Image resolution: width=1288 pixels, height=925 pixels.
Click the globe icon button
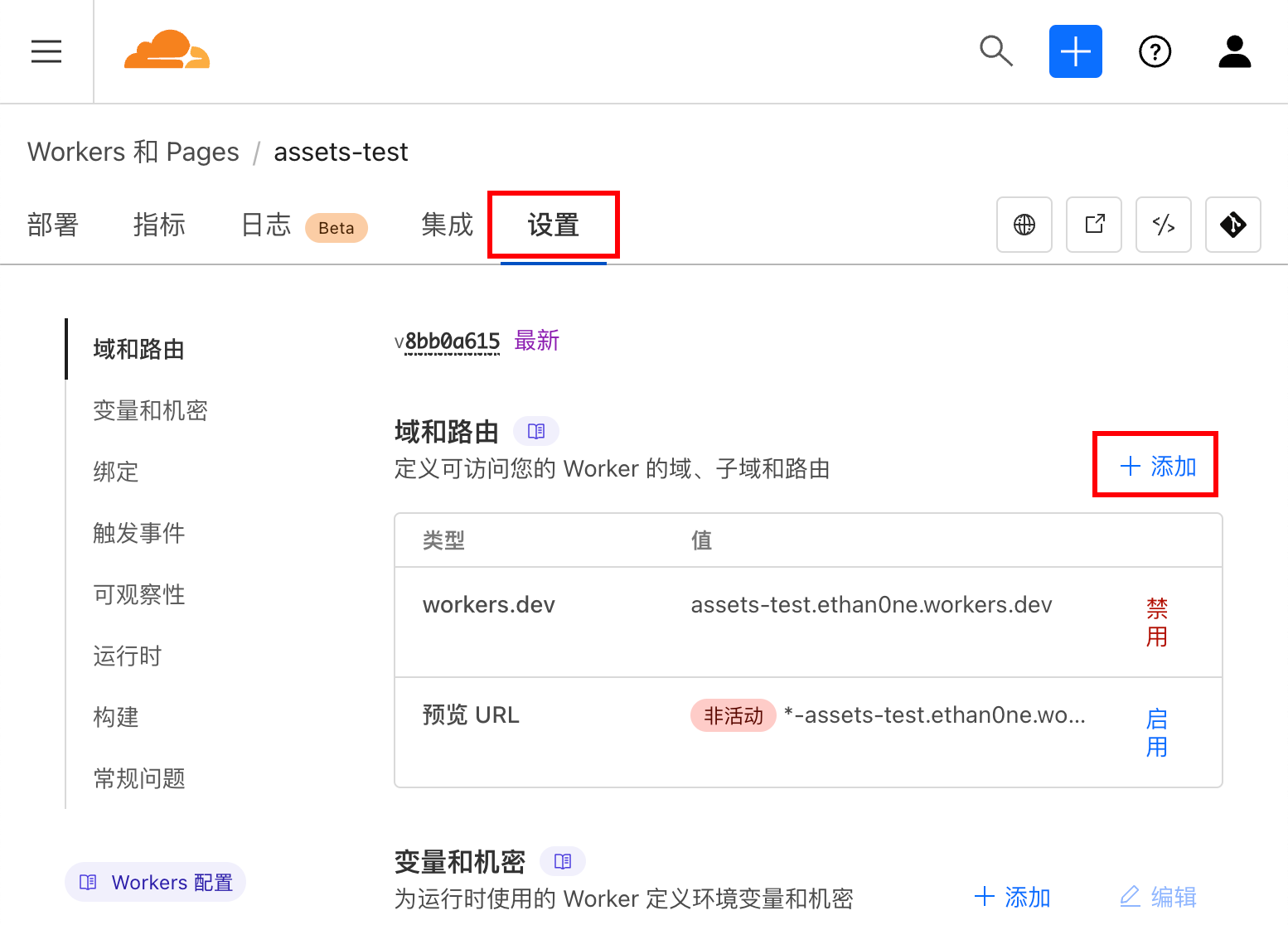click(x=1024, y=225)
